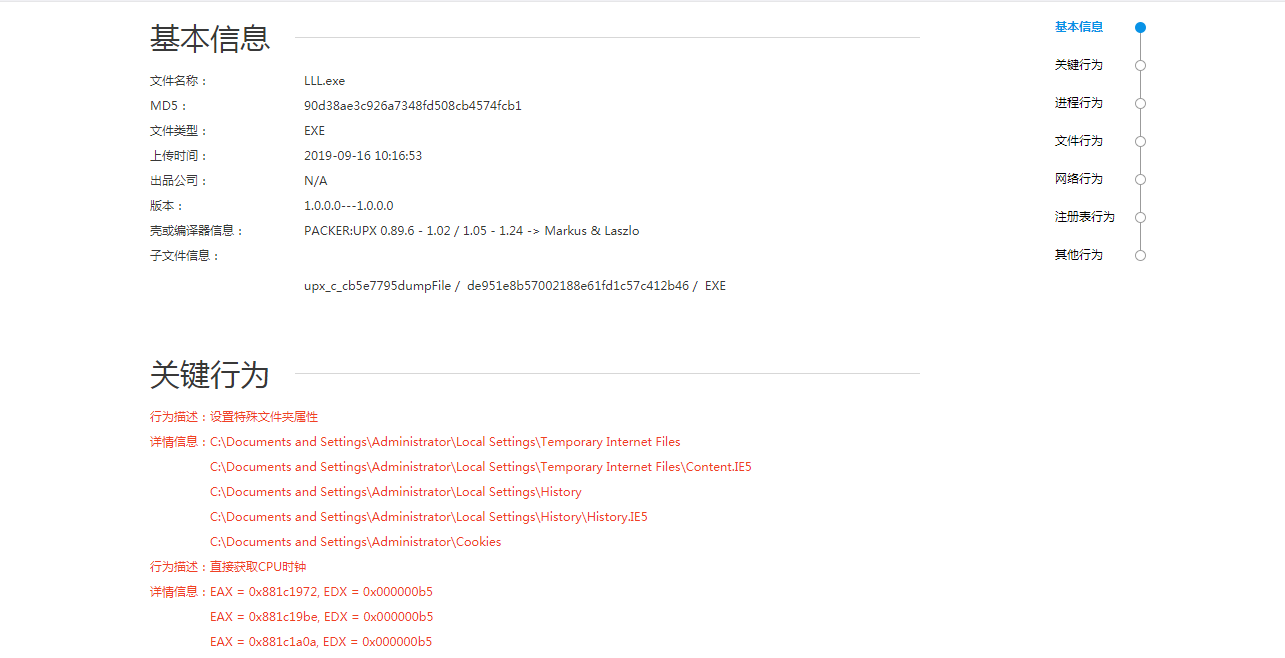Jump to the 关键行为 section via side navigation

1078,65
